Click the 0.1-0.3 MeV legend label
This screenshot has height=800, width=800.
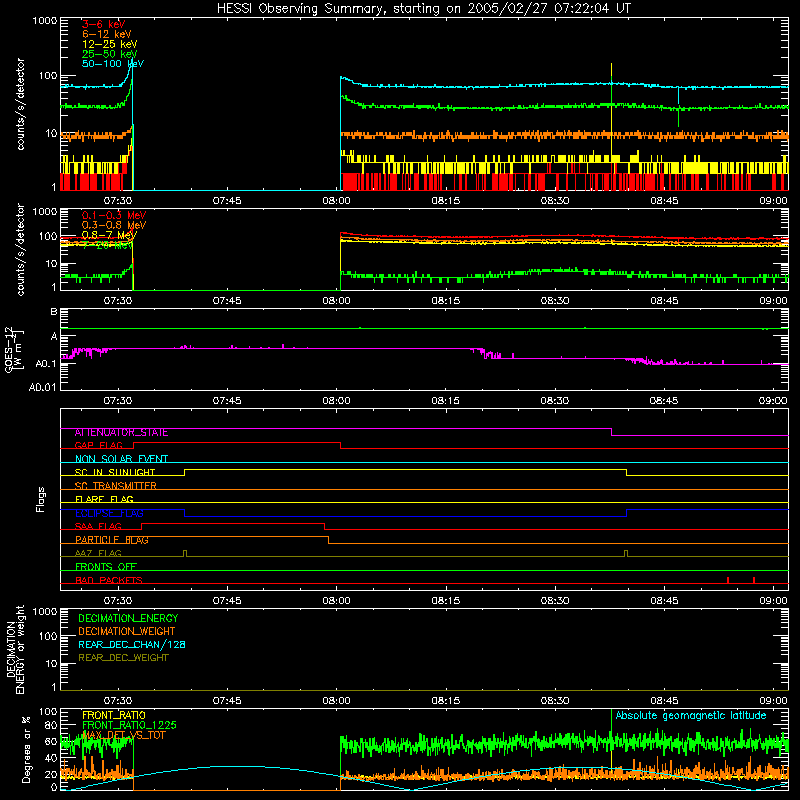tap(114, 215)
